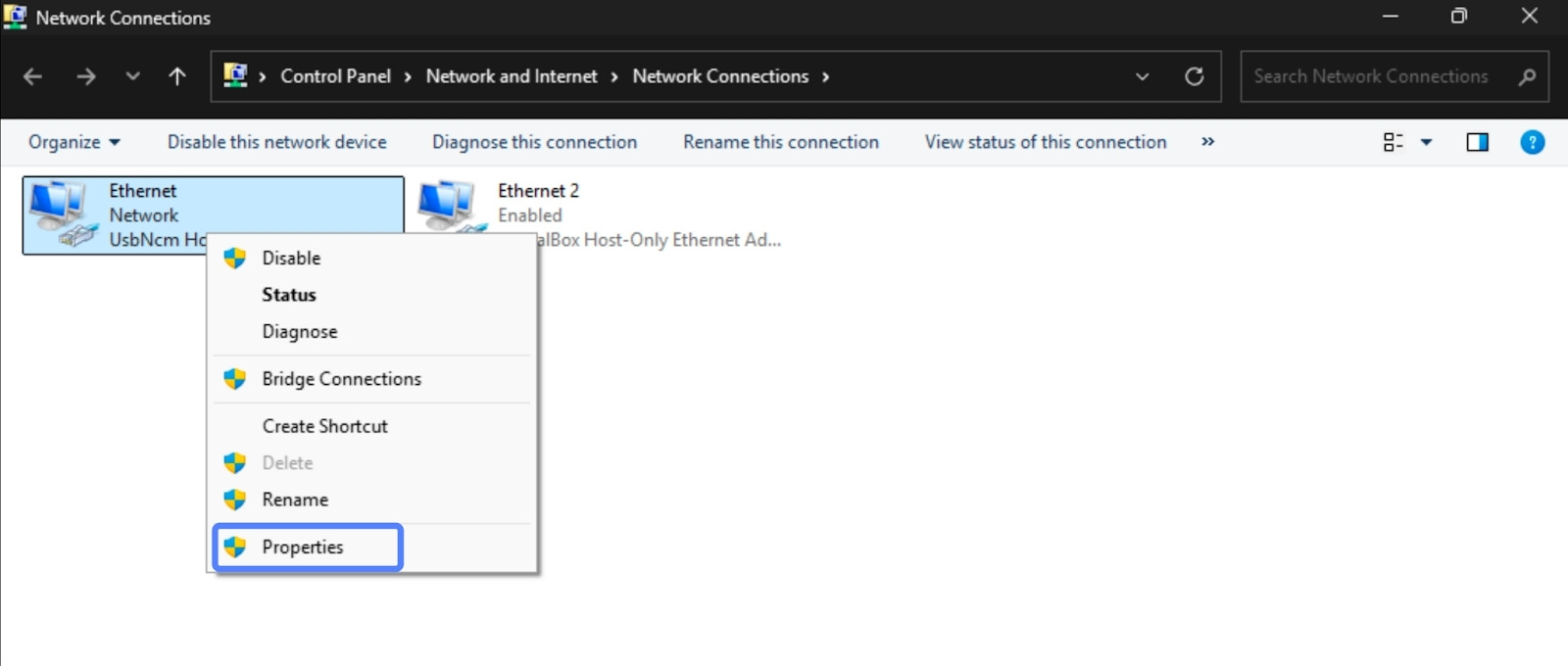Expand the Organize menu
1568x666 pixels.
pos(74,142)
